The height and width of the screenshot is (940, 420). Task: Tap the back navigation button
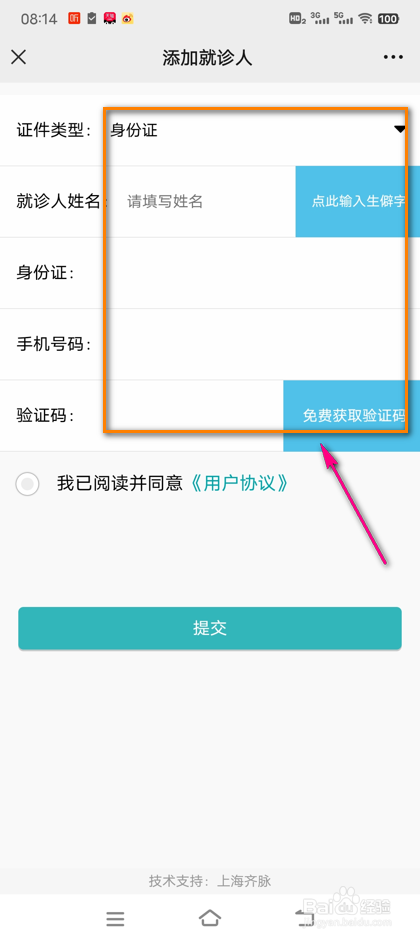click(303, 918)
